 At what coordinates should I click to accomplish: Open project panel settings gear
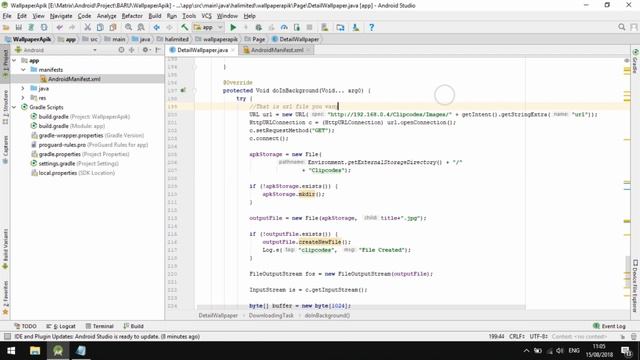point(145,50)
